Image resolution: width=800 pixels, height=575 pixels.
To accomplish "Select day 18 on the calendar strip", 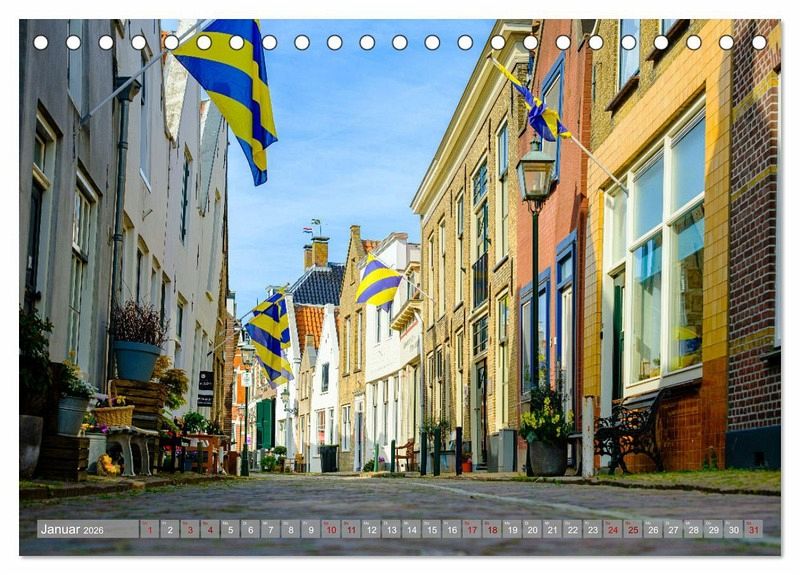I will [492, 529].
